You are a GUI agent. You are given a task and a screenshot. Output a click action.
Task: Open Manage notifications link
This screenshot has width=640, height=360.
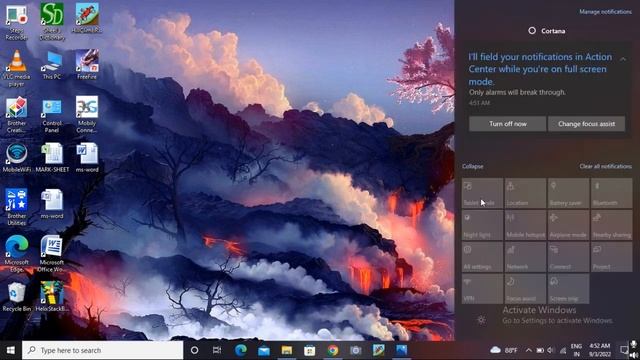tap(605, 12)
